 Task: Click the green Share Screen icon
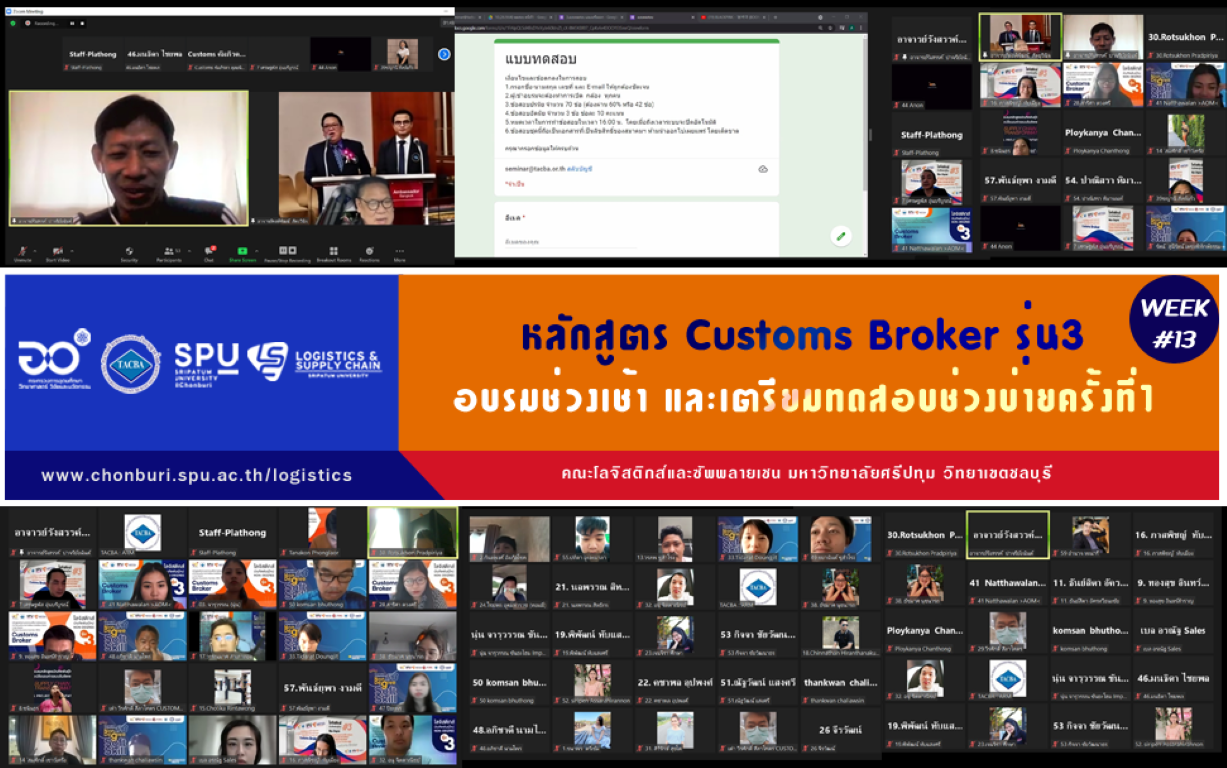pos(241,251)
